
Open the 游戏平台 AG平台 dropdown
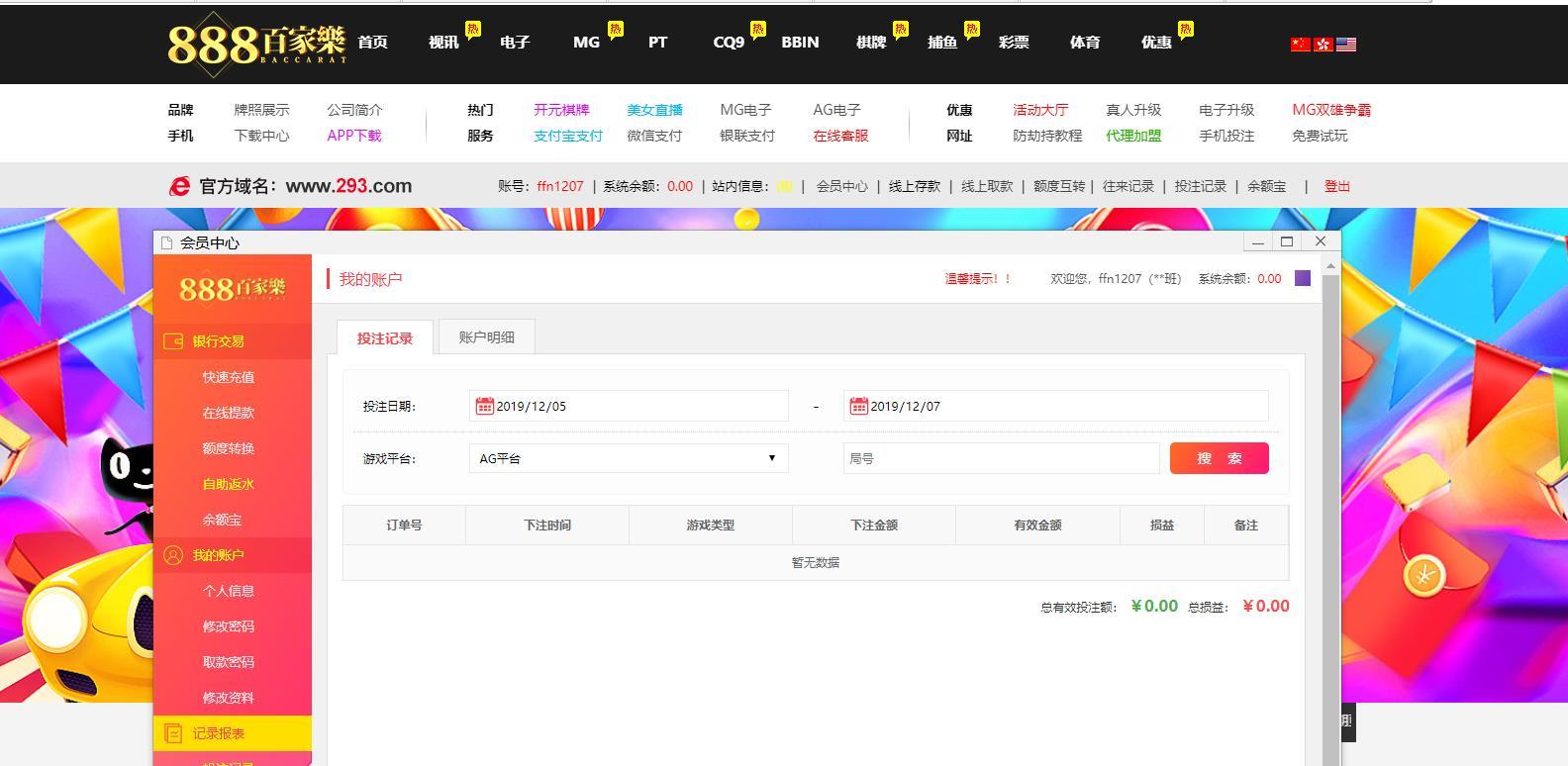[629, 458]
